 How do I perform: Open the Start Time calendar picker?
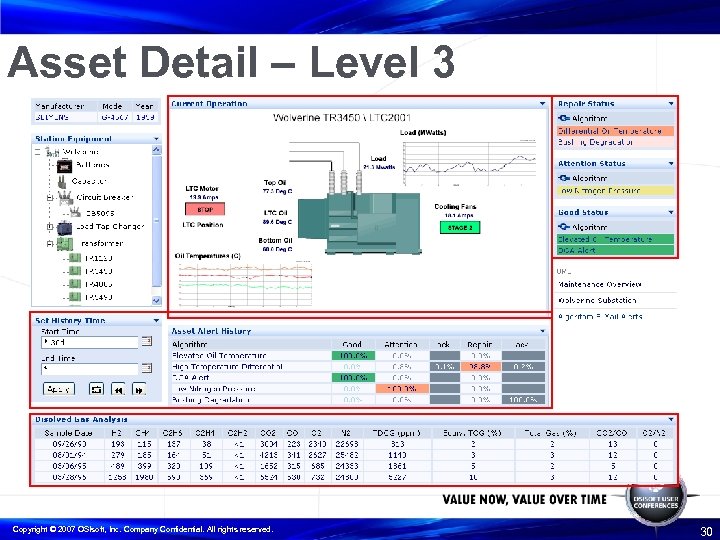click(x=146, y=341)
